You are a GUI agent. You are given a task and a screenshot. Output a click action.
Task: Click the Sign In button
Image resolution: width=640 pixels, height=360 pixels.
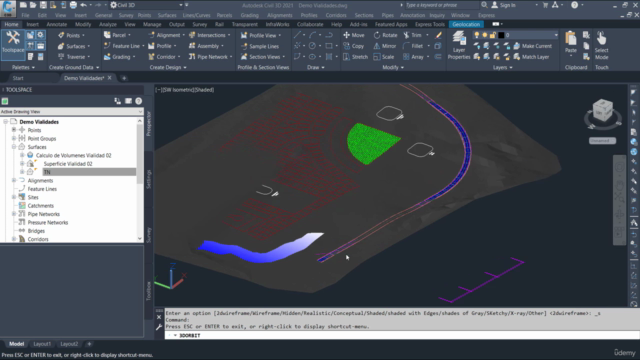click(x=503, y=5)
